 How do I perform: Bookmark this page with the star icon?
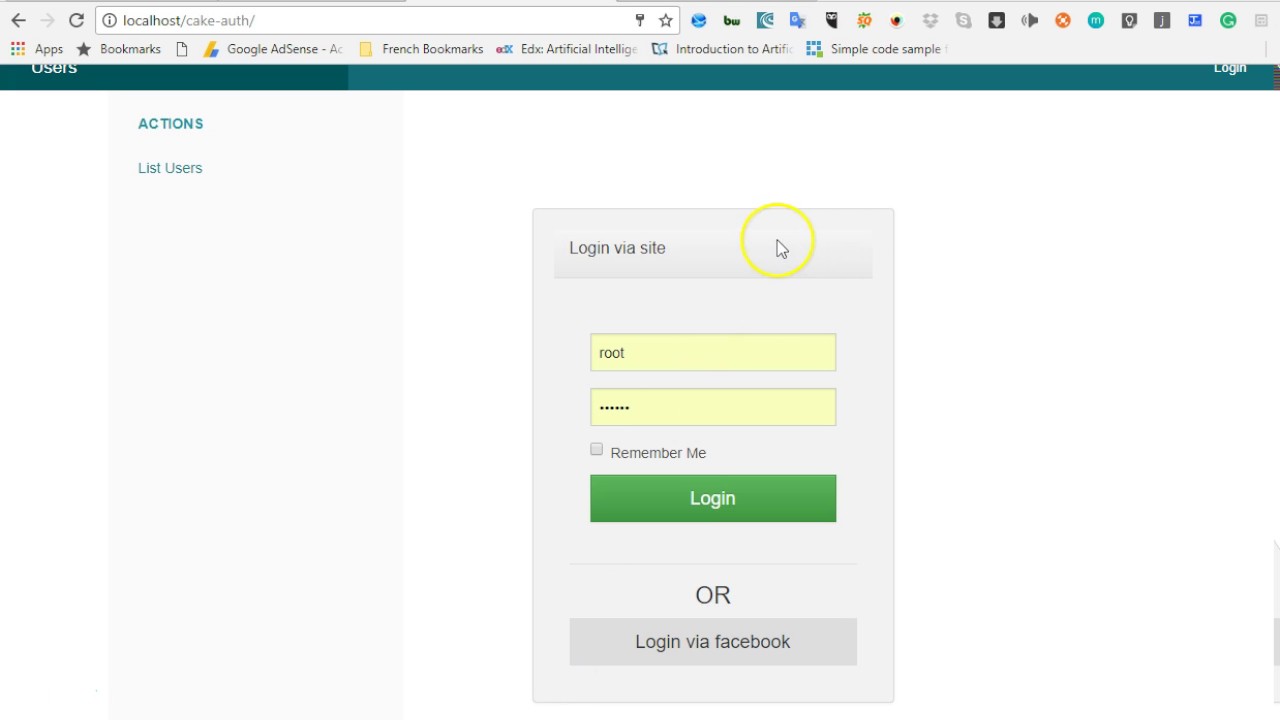[x=666, y=20]
